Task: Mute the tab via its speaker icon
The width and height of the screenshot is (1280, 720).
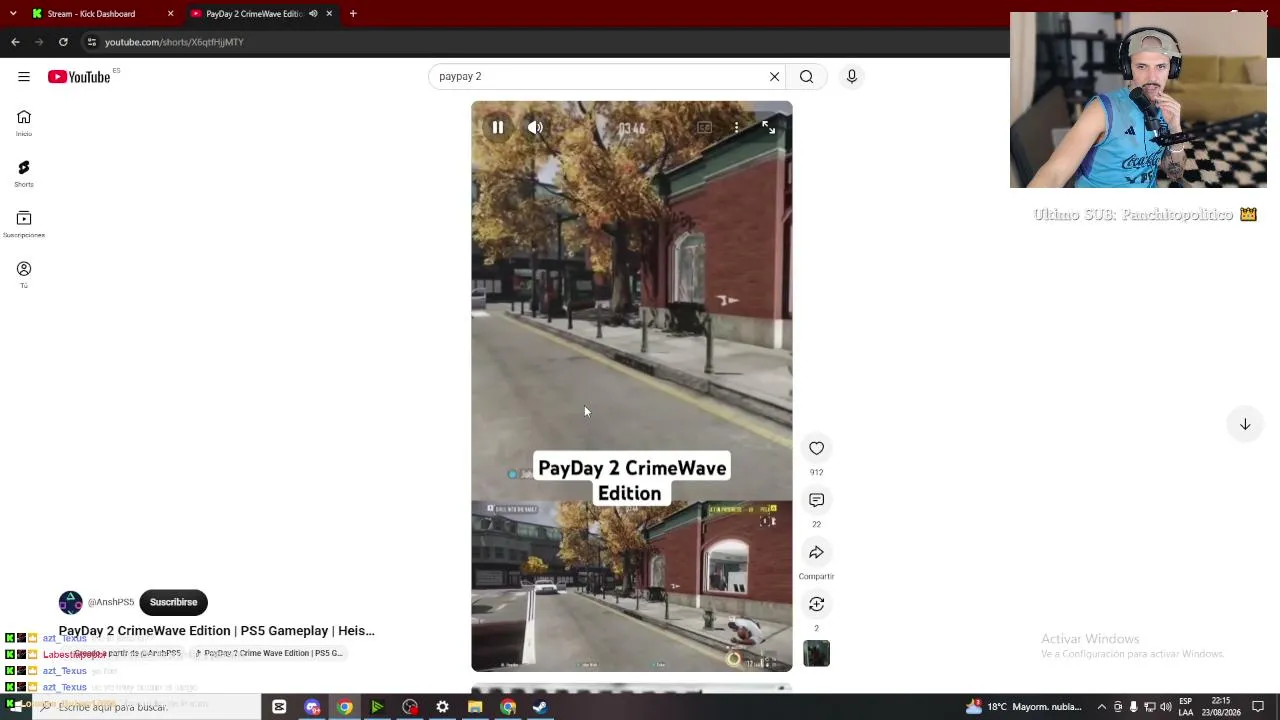Action: [x=313, y=14]
